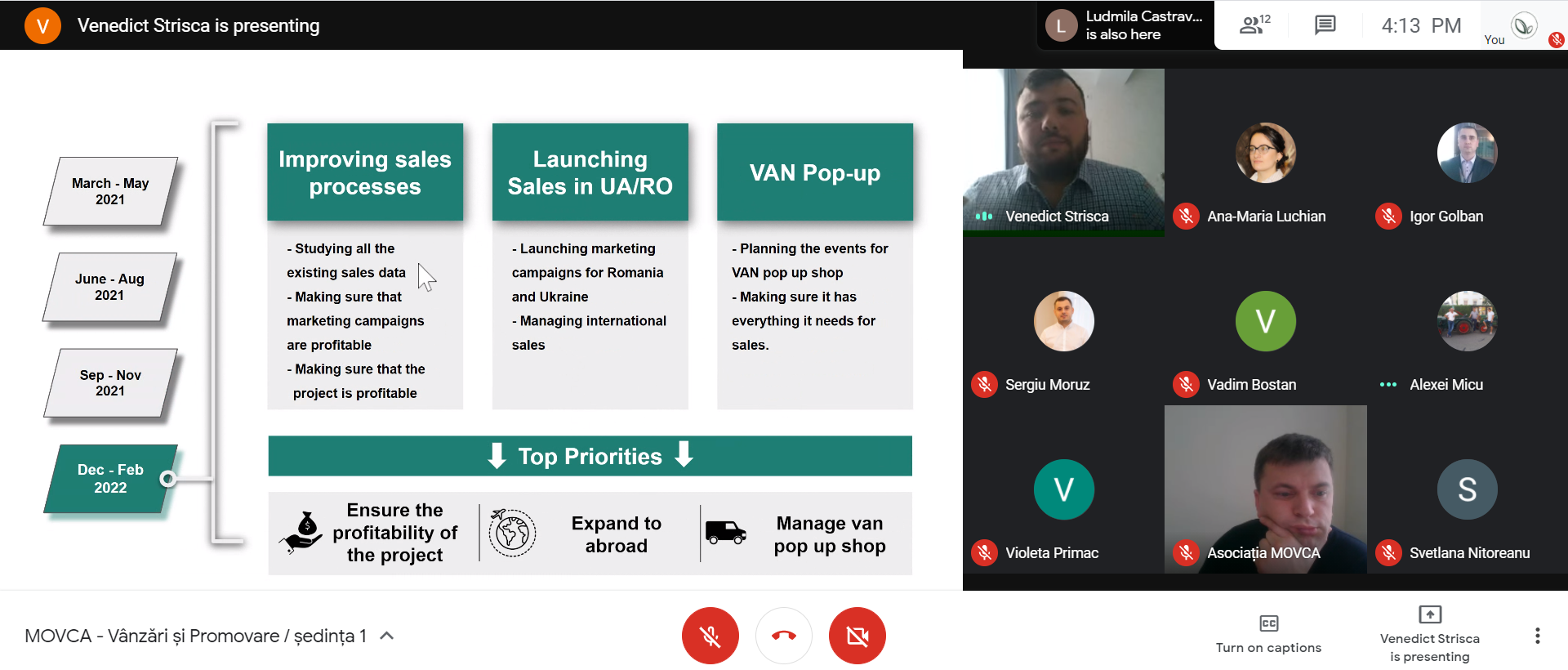Click the red hang up call button
This screenshot has width=1568, height=670.
(784, 636)
